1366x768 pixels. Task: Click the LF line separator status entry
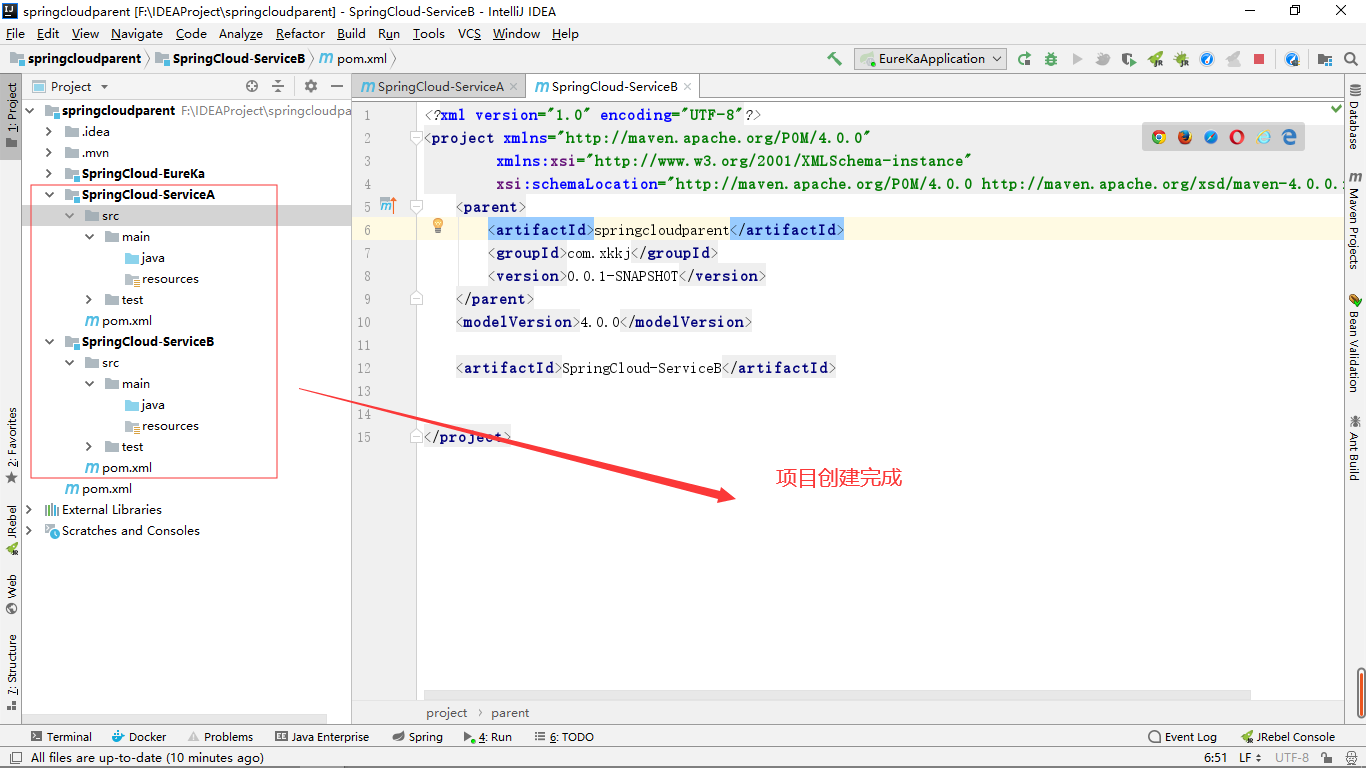tap(1250, 758)
